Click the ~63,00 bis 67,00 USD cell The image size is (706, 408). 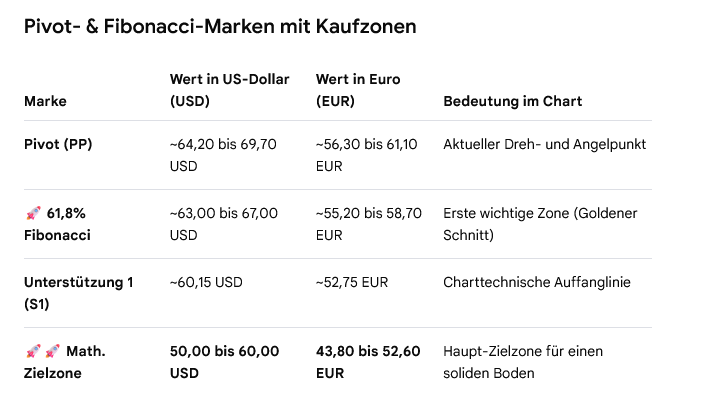(x=224, y=224)
